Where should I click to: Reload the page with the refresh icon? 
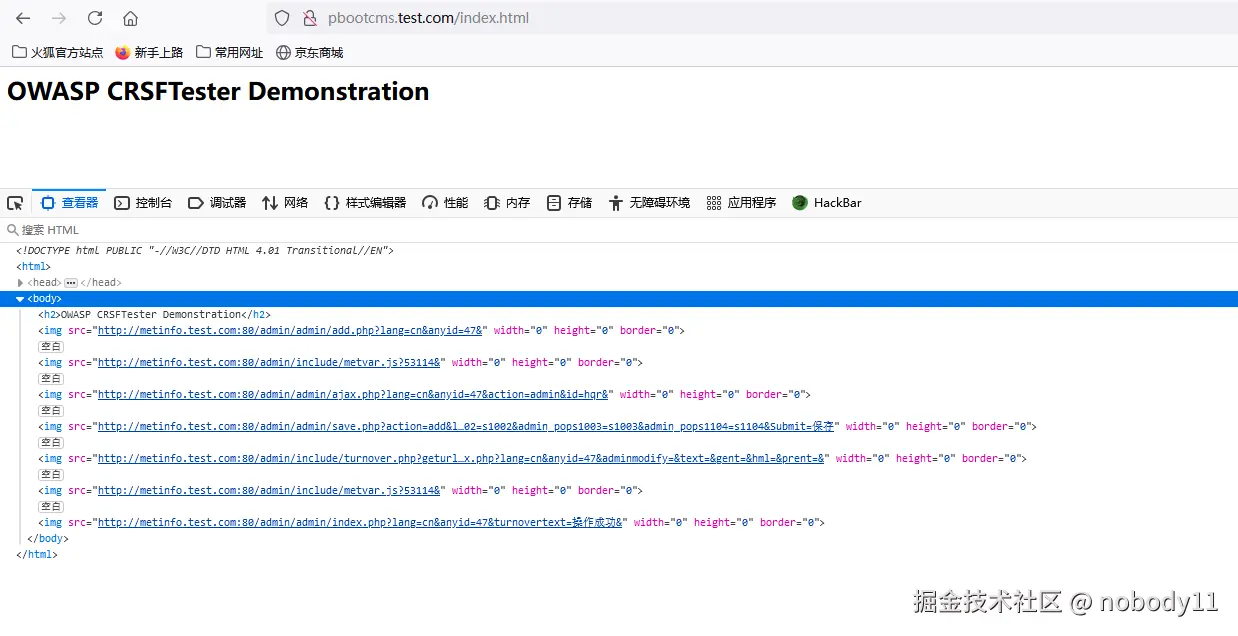pos(95,18)
